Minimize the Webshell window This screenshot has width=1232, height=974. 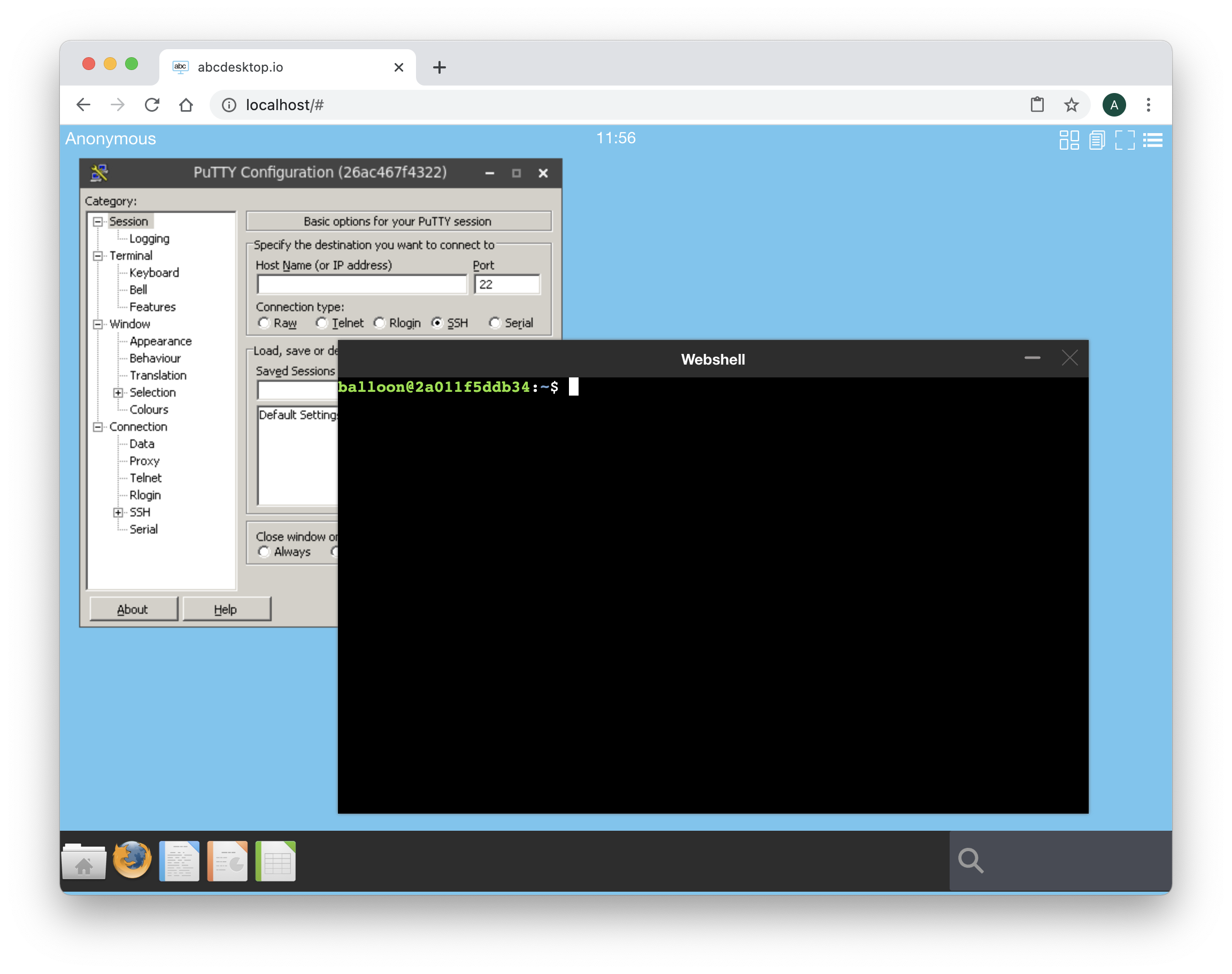[x=1032, y=358]
